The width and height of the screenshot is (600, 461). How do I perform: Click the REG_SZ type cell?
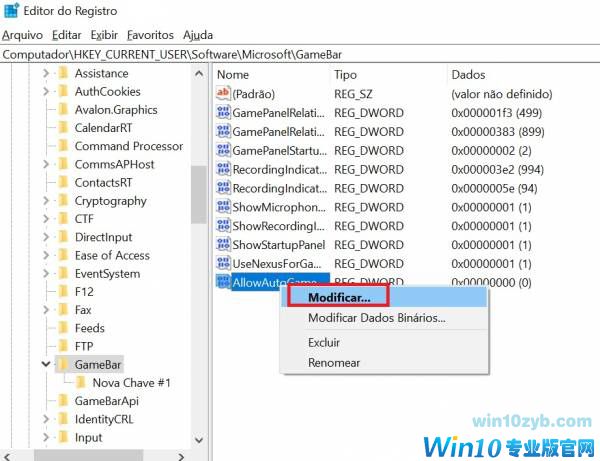[x=353, y=94]
